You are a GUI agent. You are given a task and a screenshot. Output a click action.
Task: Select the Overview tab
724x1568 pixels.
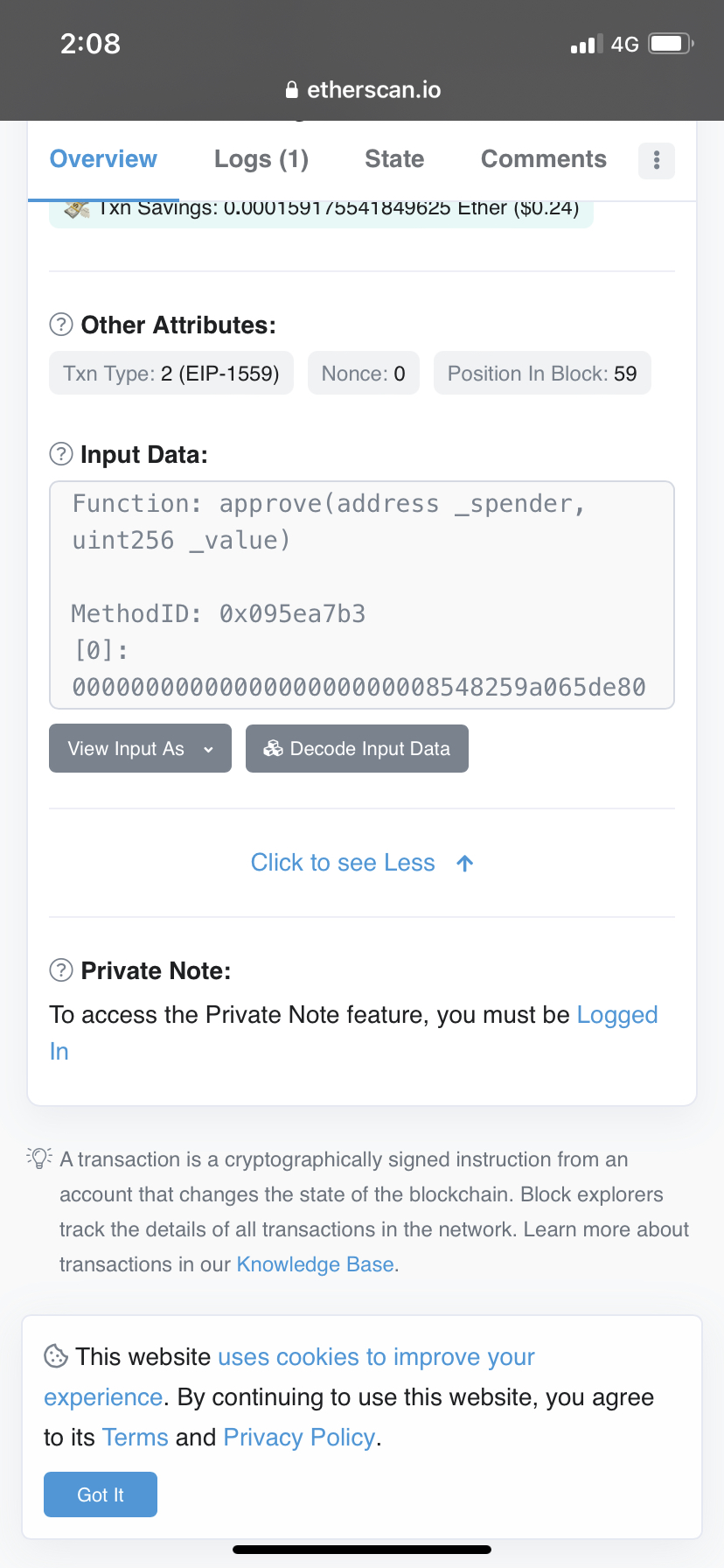(103, 159)
